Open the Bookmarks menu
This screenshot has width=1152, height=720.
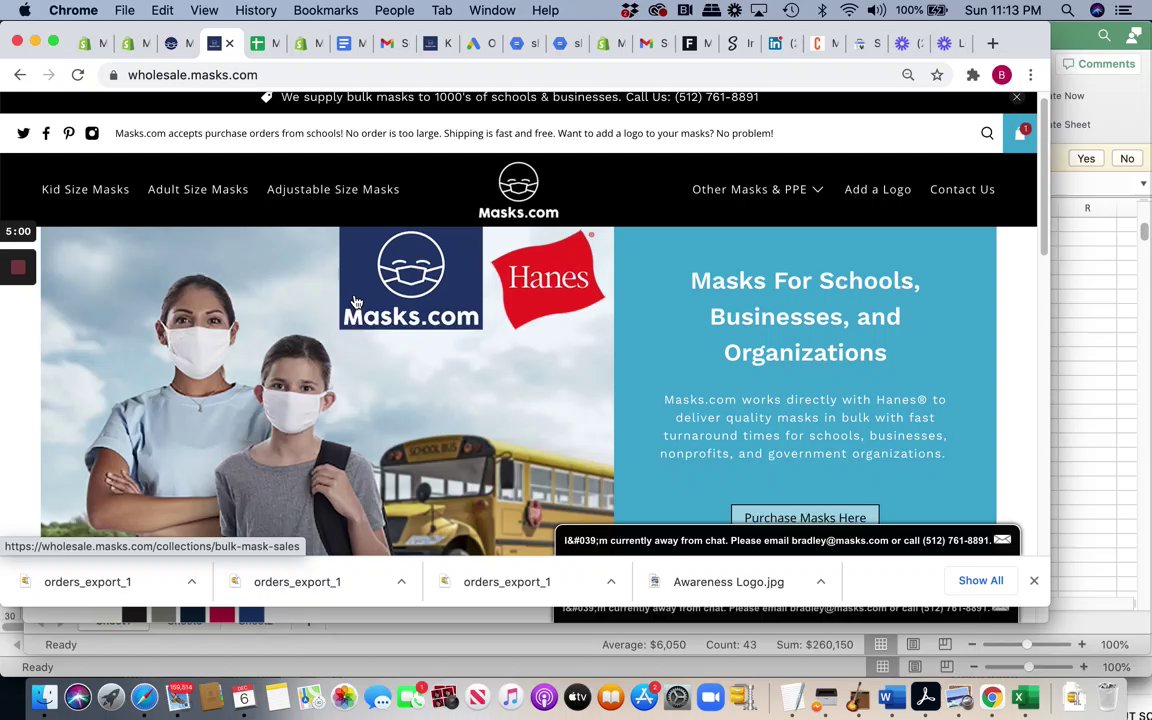[325, 10]
